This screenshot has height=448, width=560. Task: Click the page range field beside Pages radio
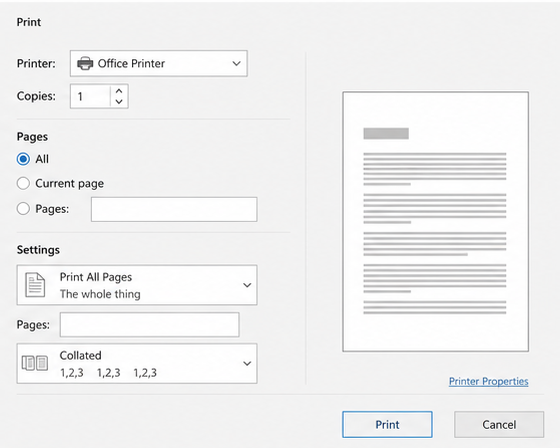point(174,209)
